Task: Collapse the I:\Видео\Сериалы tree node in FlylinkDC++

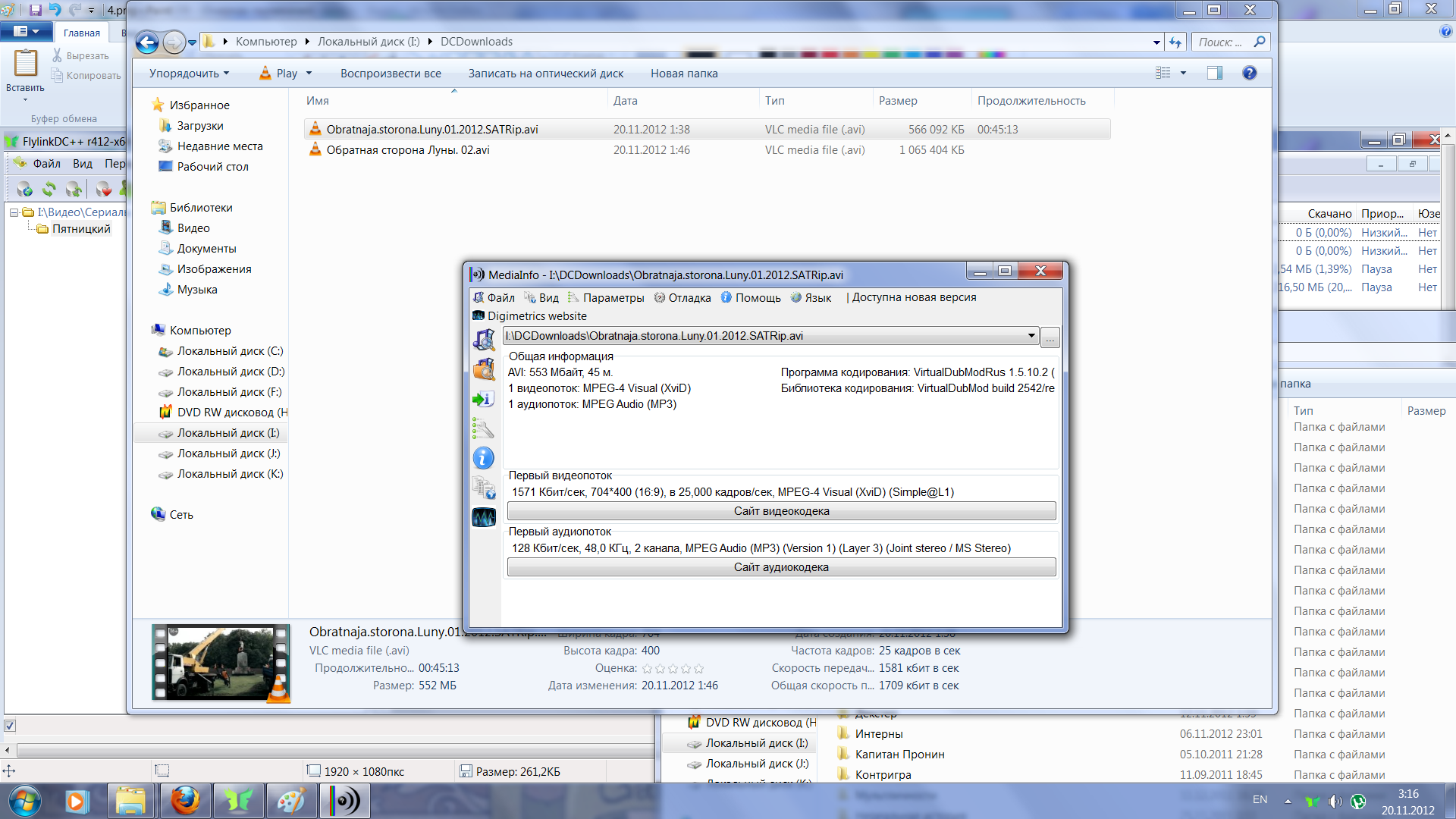Action: [x=14, y=212]
